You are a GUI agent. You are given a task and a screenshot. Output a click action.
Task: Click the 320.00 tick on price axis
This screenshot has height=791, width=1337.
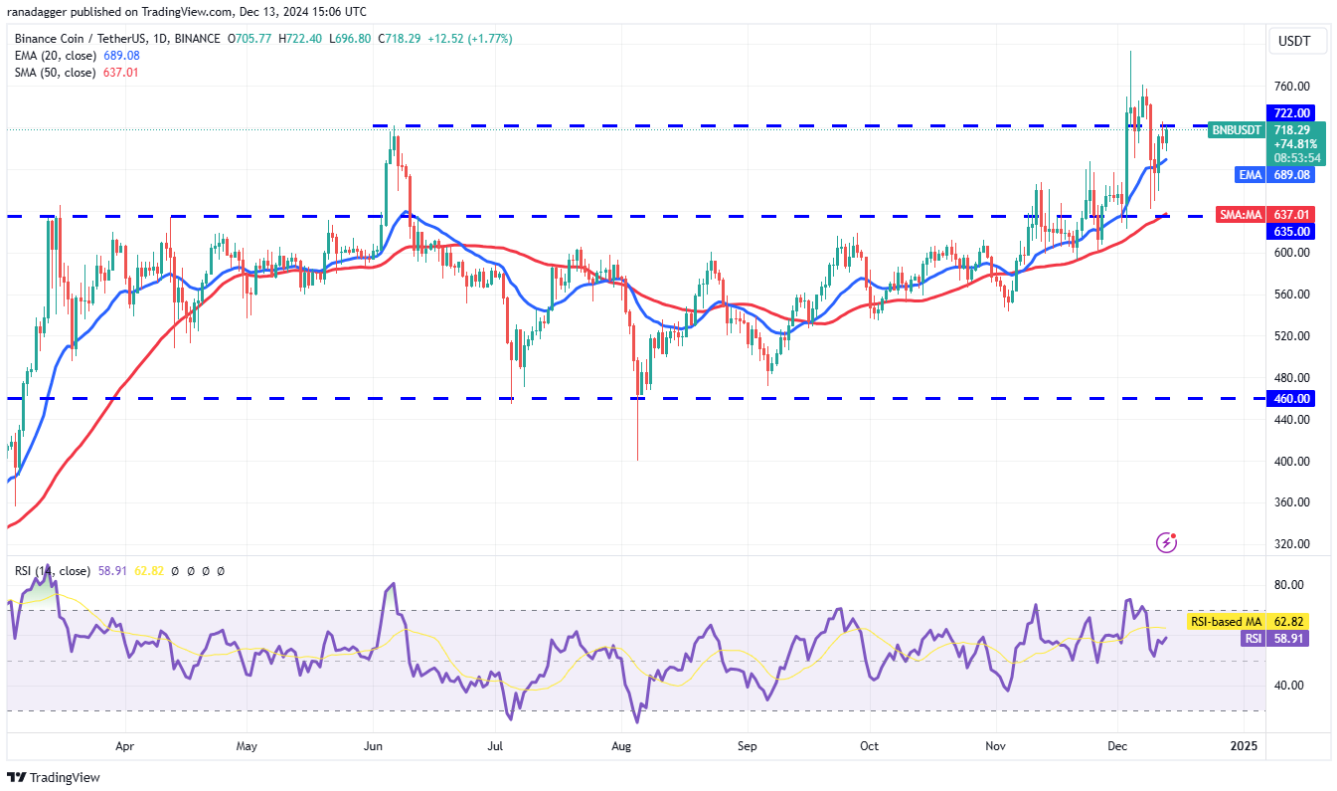(x=1290, y=544)
